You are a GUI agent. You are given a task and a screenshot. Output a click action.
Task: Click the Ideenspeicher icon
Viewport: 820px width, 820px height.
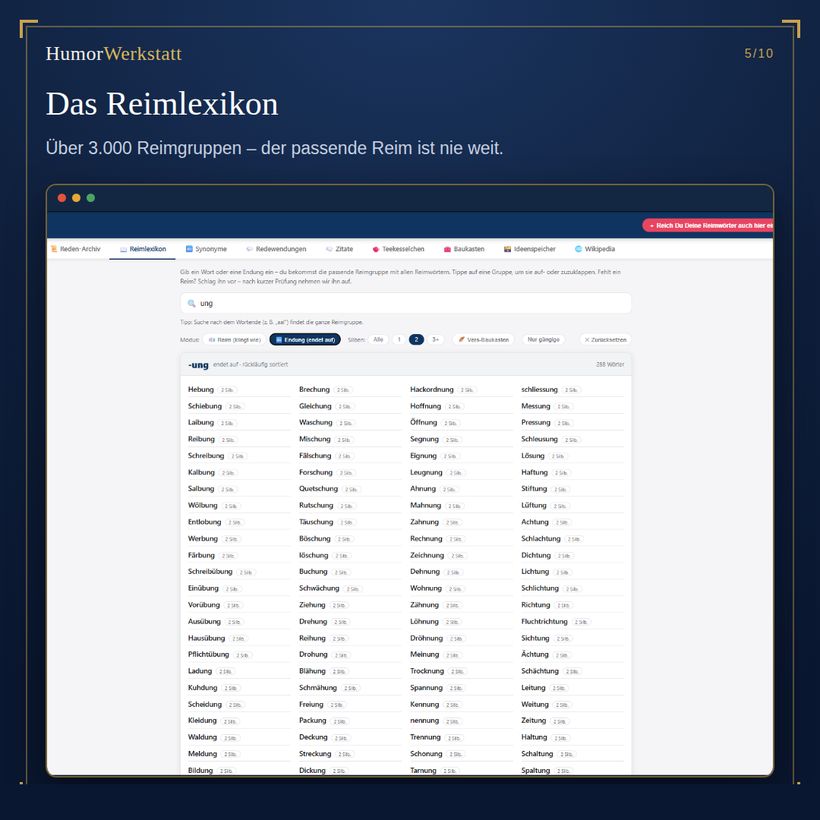(x=507, y=249)
